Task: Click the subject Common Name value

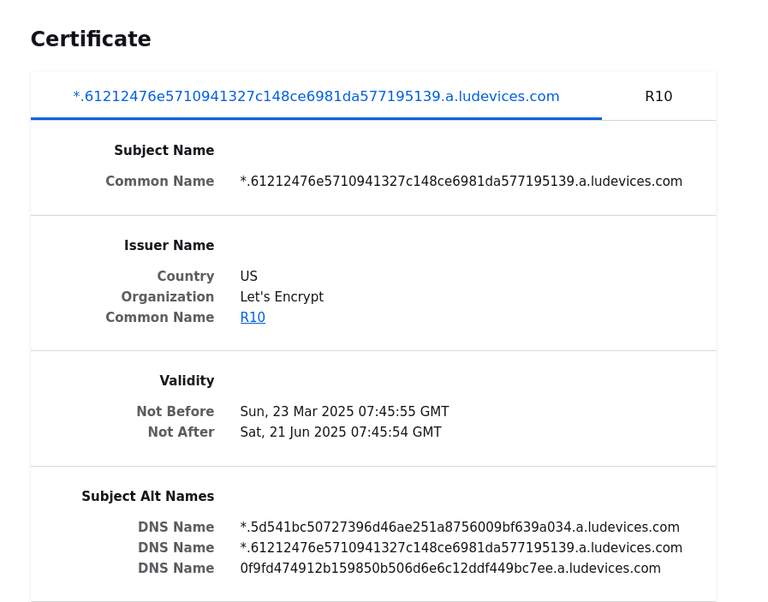Action: point(461,181)
